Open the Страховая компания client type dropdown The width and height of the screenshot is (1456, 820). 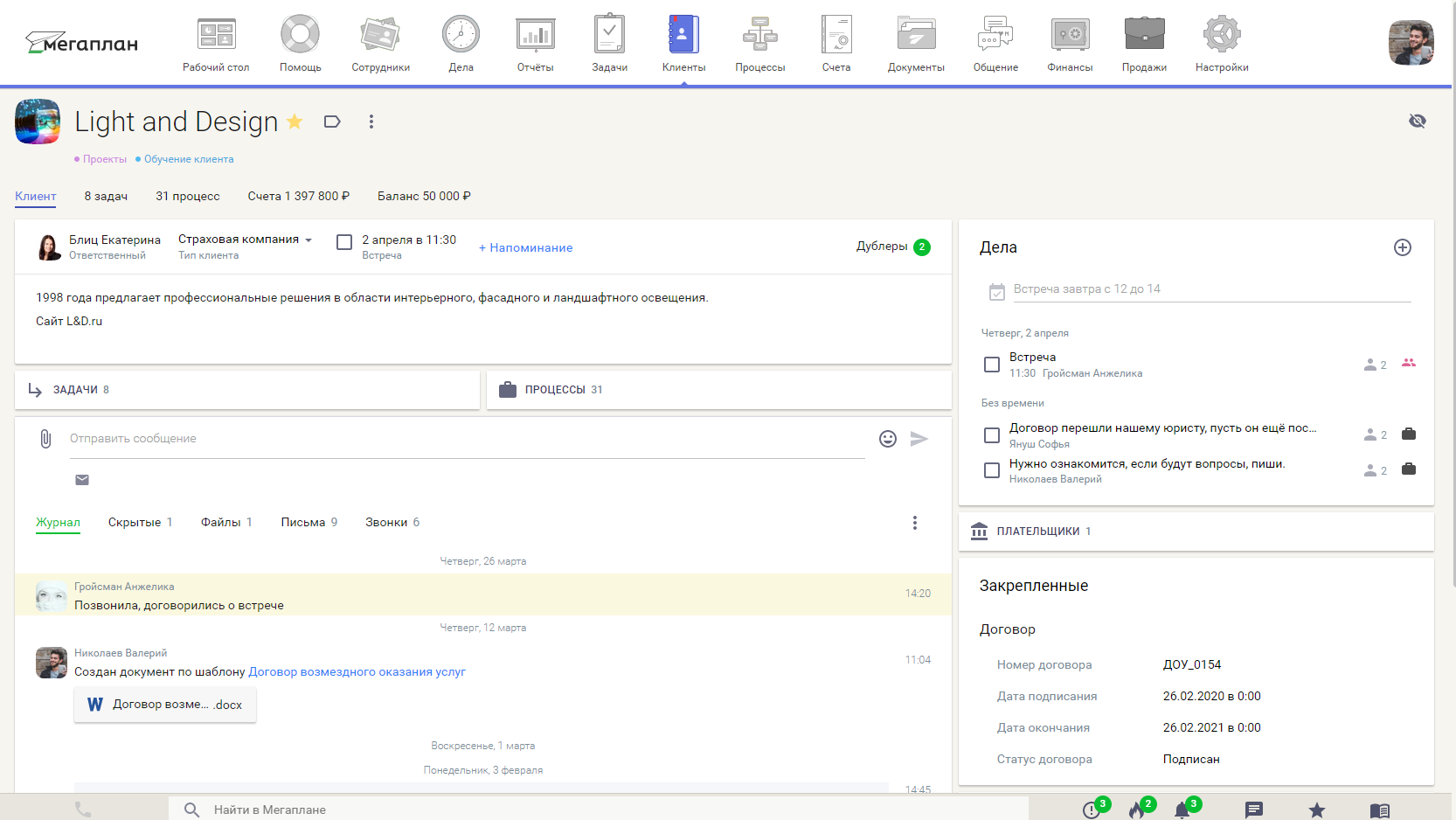pos(245,240)
